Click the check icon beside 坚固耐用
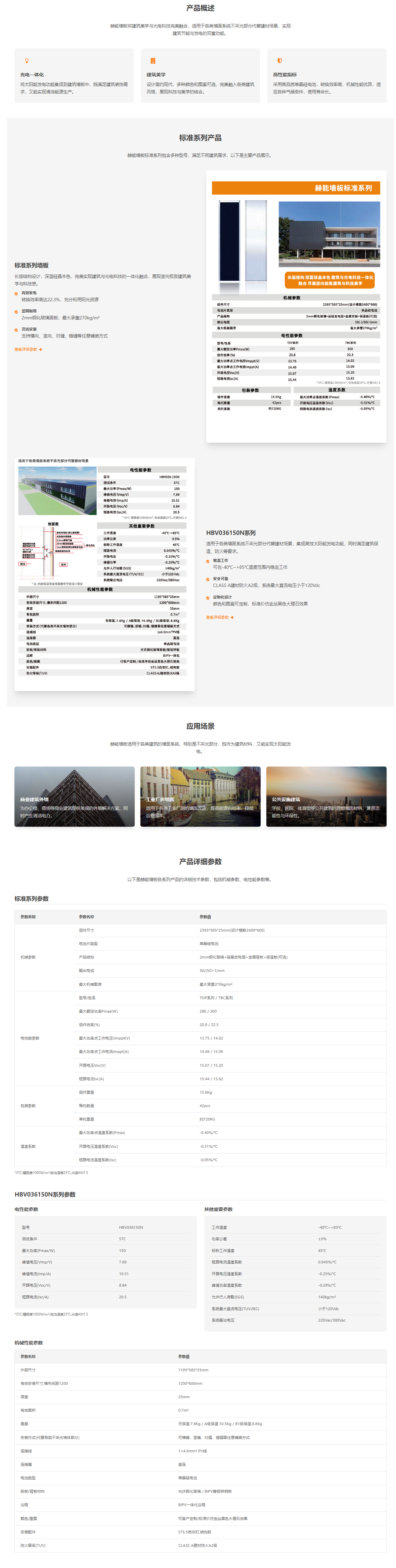The image size is (396, 1568). 16,312
